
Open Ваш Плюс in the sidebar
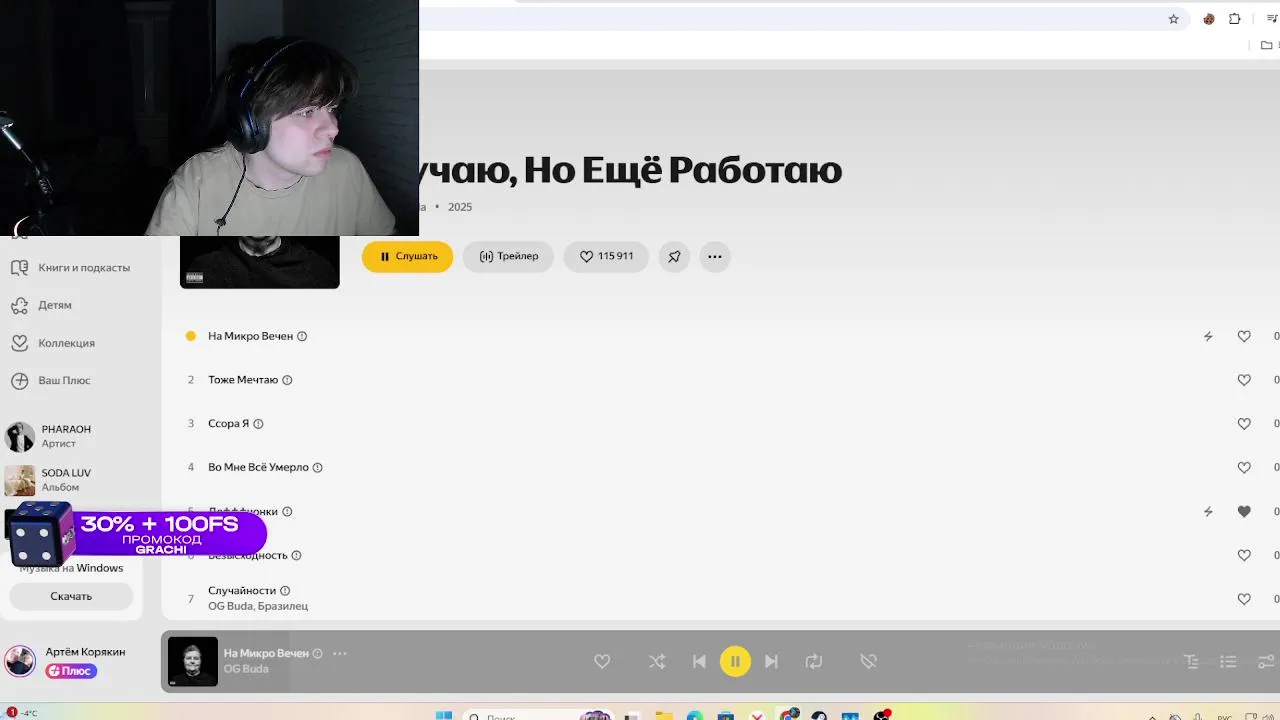(x=64, y=381)
